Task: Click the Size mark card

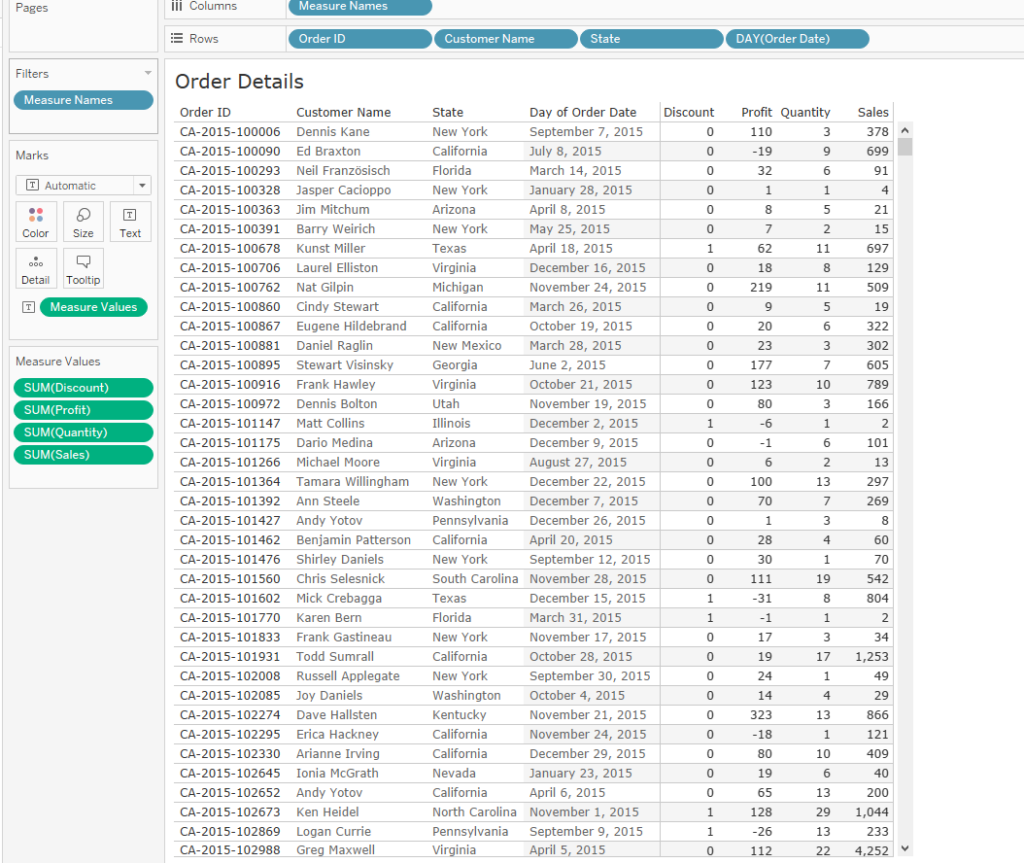Action: (x=83, y=222)
